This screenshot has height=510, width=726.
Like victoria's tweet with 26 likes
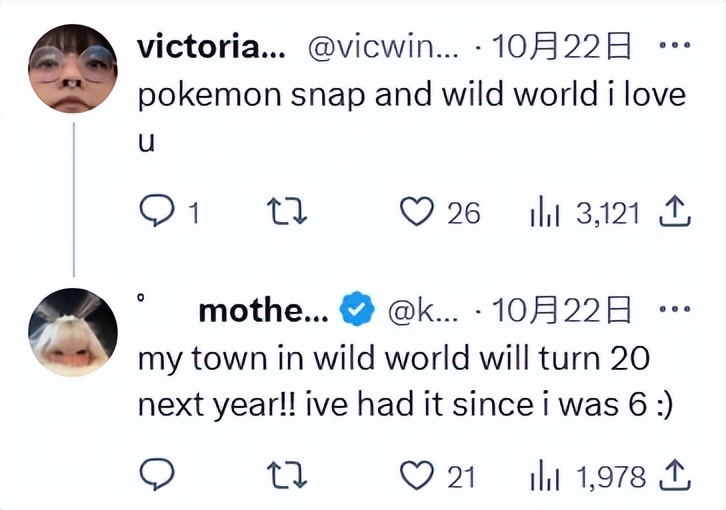413,212
